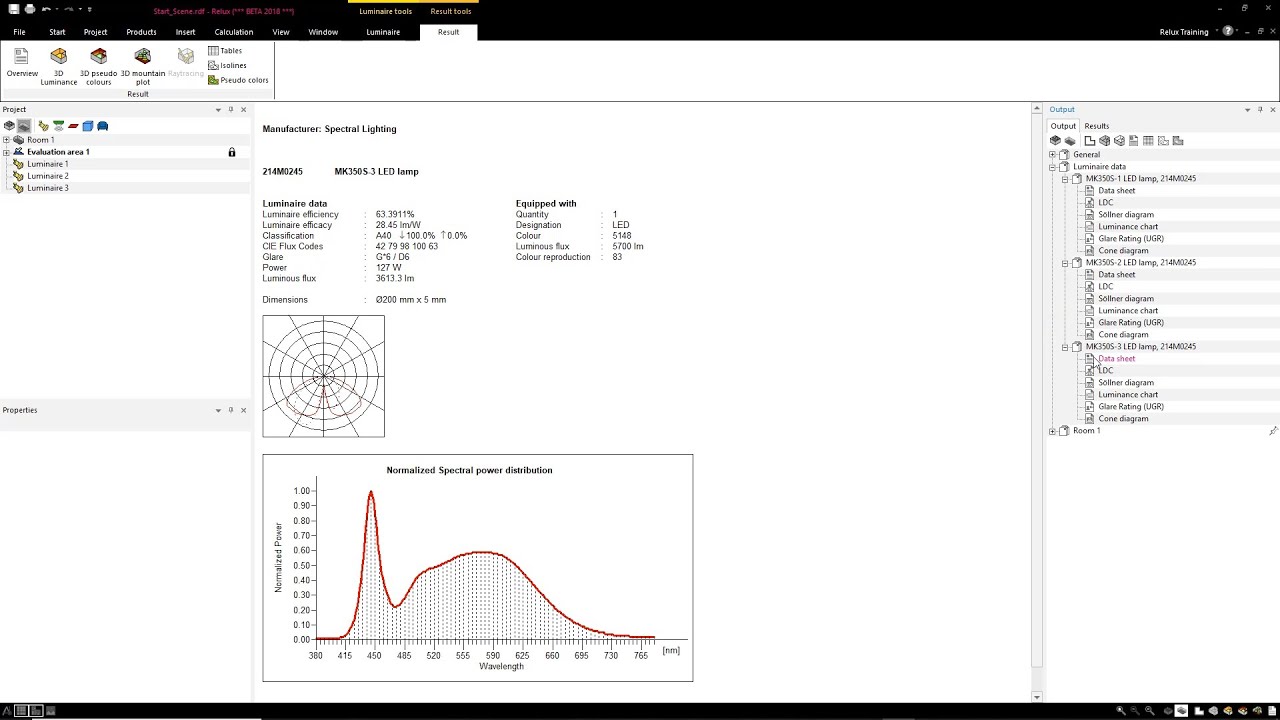Show the 3D Luminance view

pyautogui.click(x=58, y=66)
